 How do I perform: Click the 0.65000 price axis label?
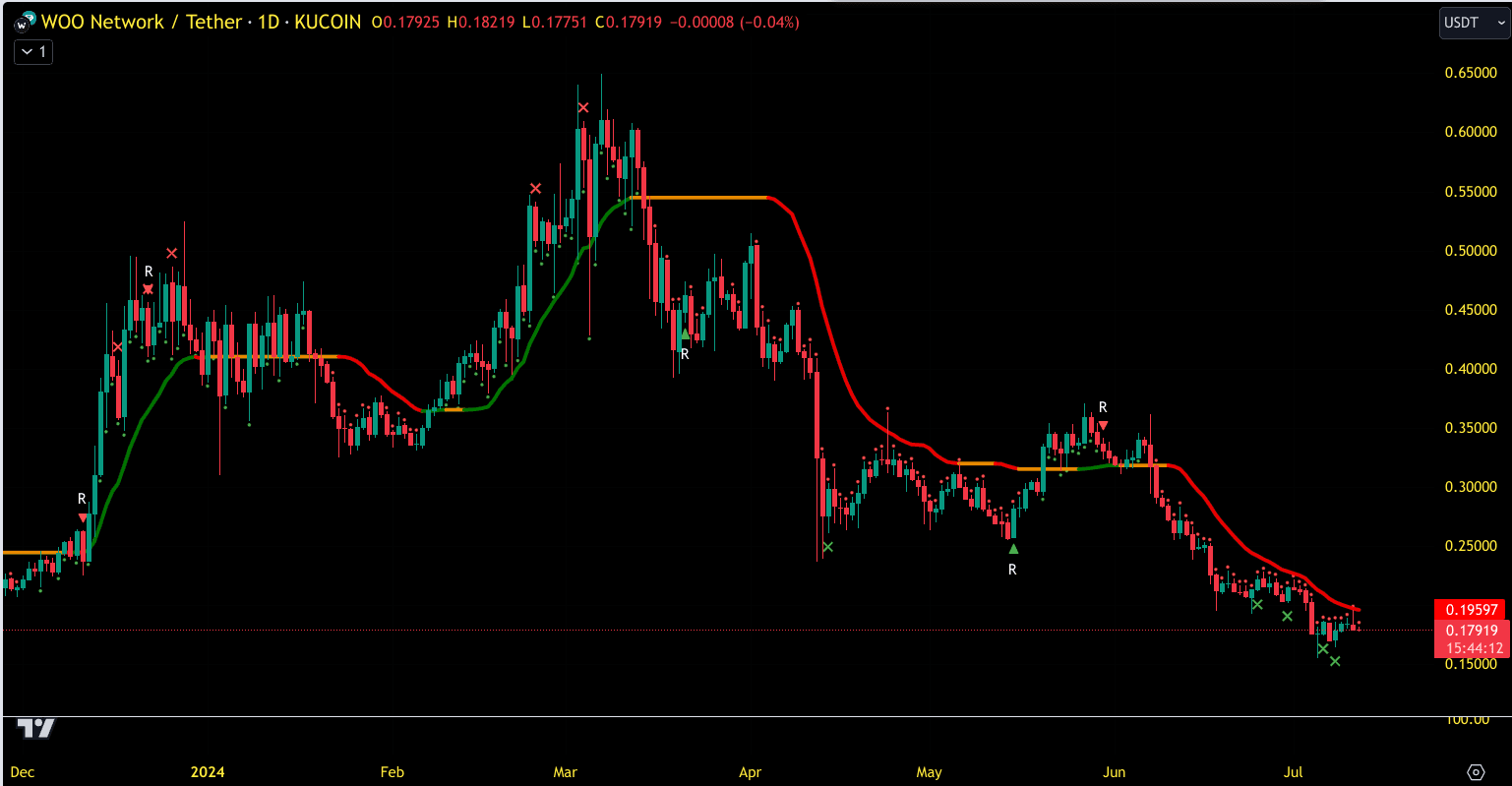coord(1471,73)
